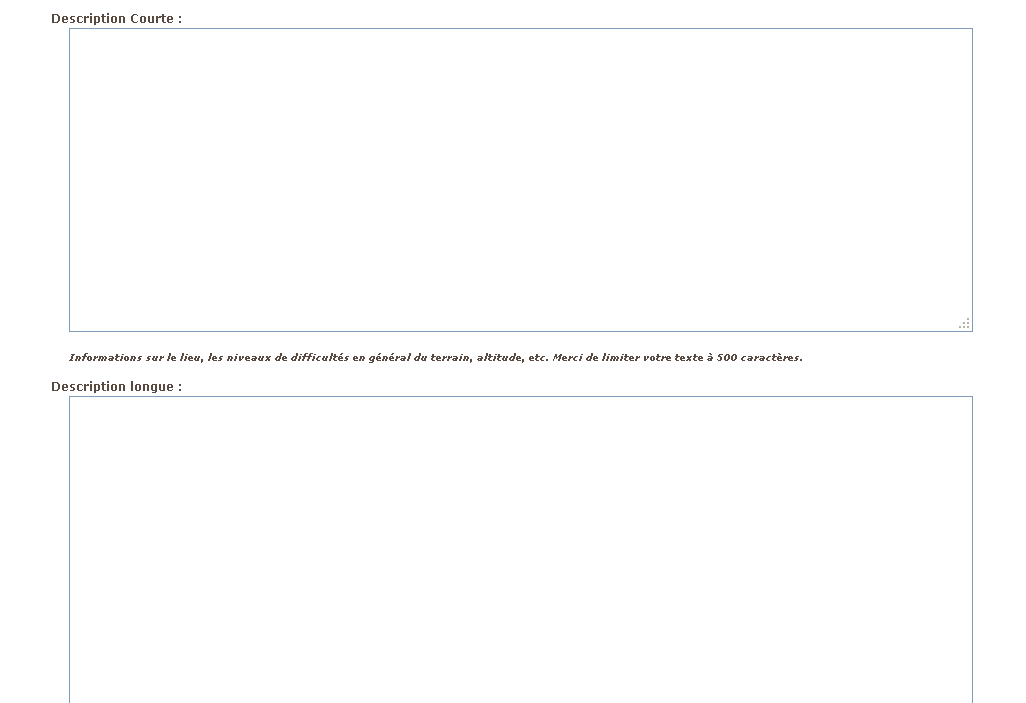Click the 'Description Courte :' label
Screen dimensions: 1026x703
coord(116,18)
